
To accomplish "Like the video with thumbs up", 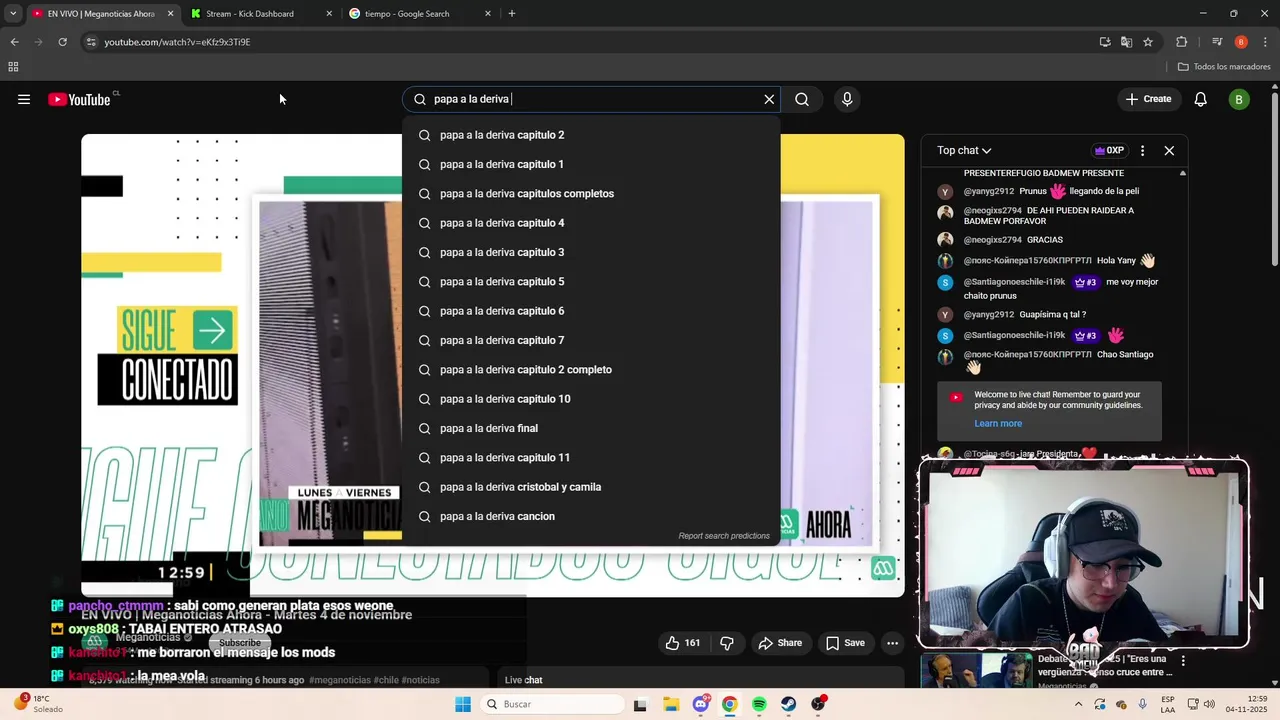I will click(x=682, y=643).
